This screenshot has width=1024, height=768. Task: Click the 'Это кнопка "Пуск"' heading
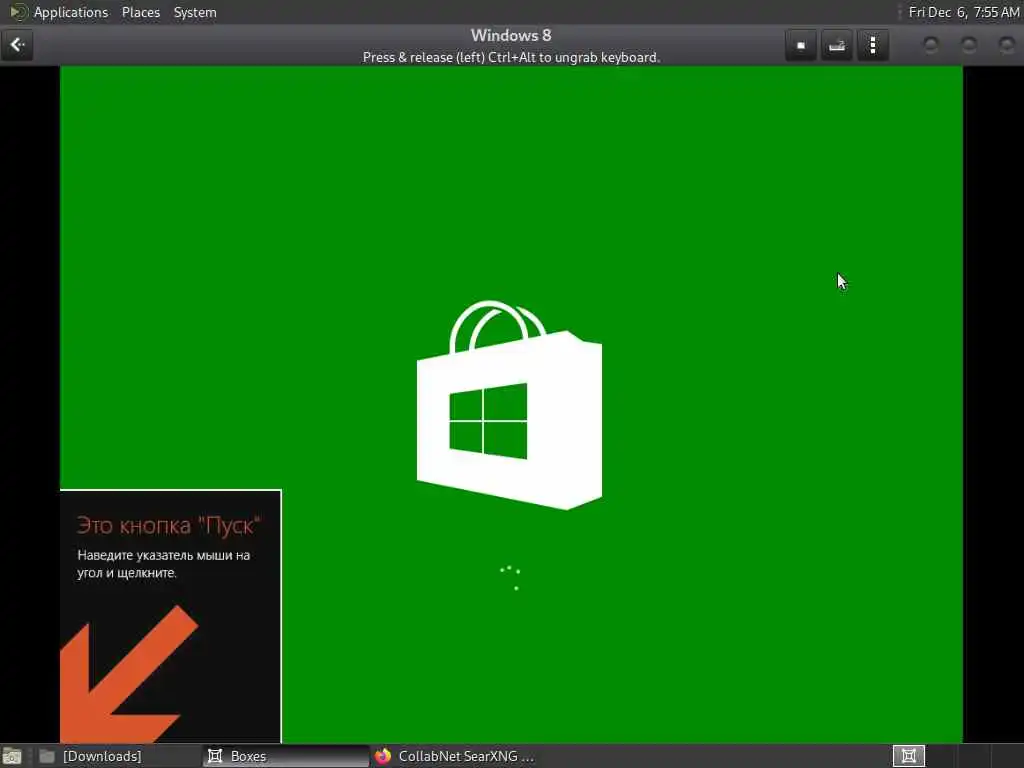[168, 526]
